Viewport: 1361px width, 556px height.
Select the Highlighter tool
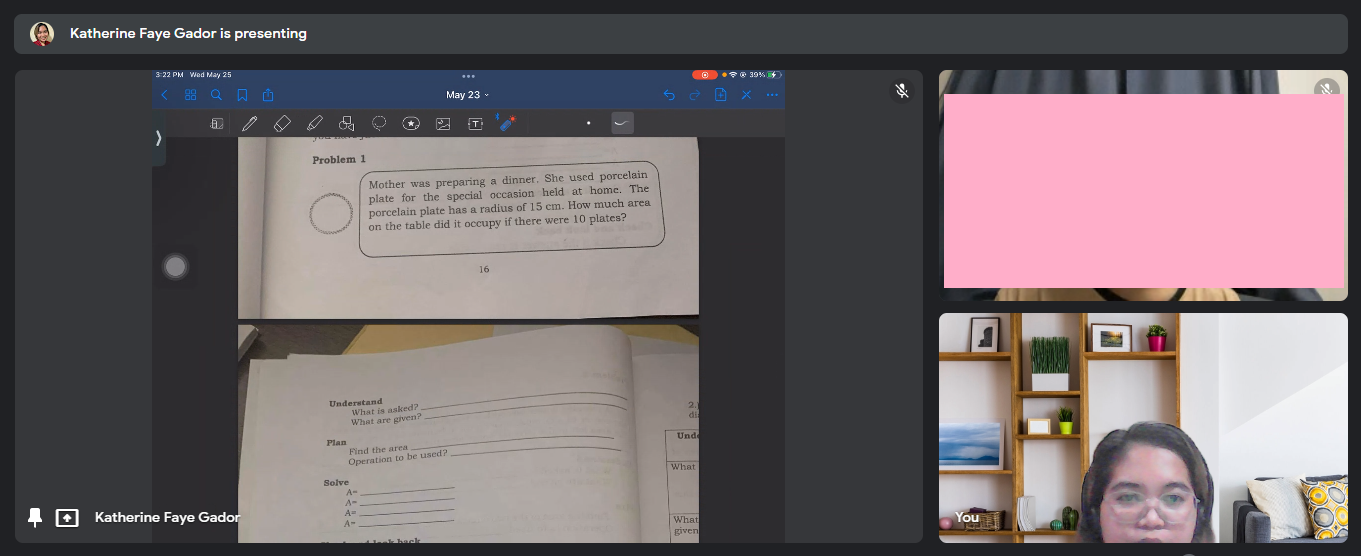coord(314,123)
